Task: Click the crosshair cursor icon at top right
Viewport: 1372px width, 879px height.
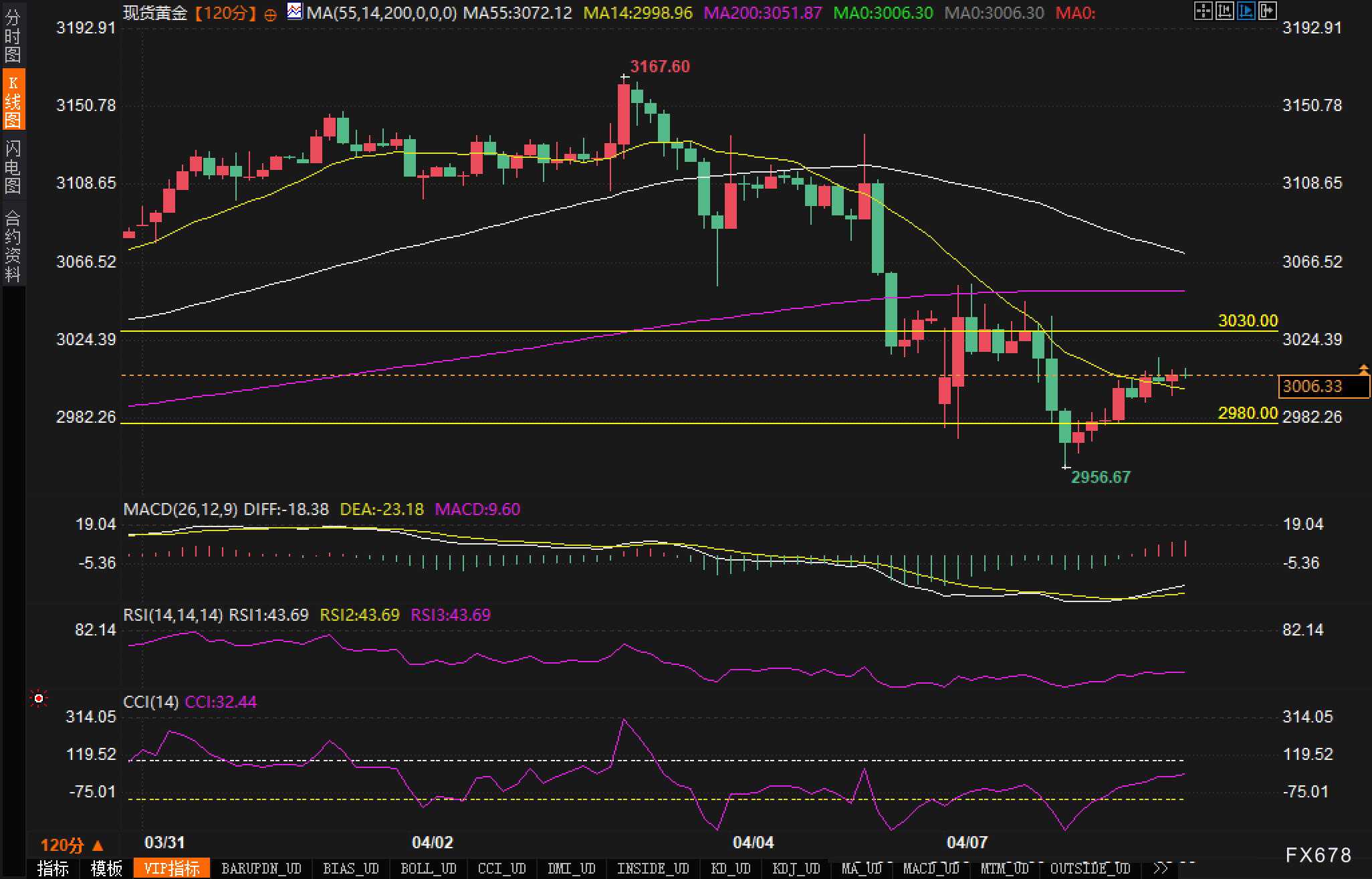Action: pos(1203,11)
